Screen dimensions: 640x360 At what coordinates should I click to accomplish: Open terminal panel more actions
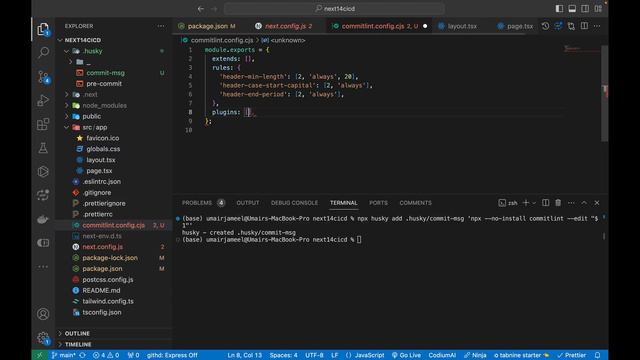571,203
